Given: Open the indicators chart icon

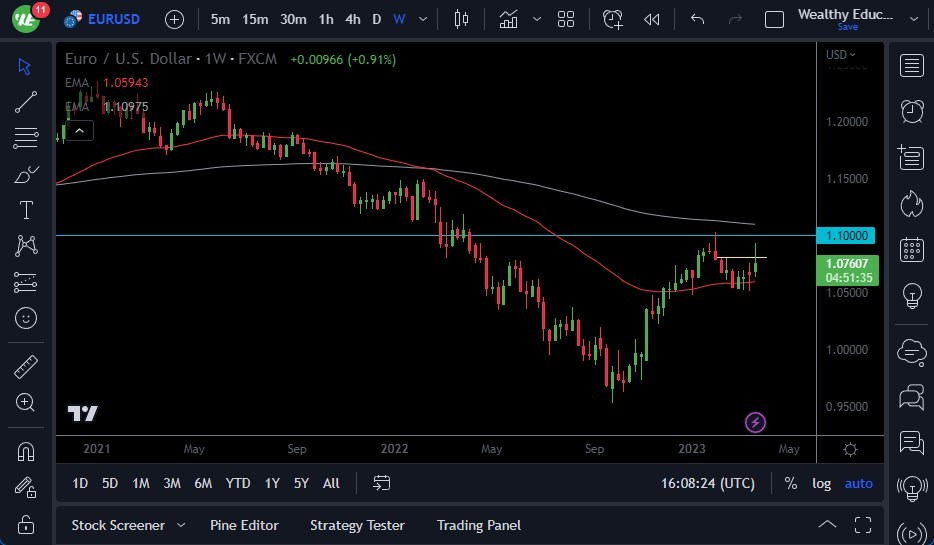Looking at the screenshot, I should pos(509,19).
